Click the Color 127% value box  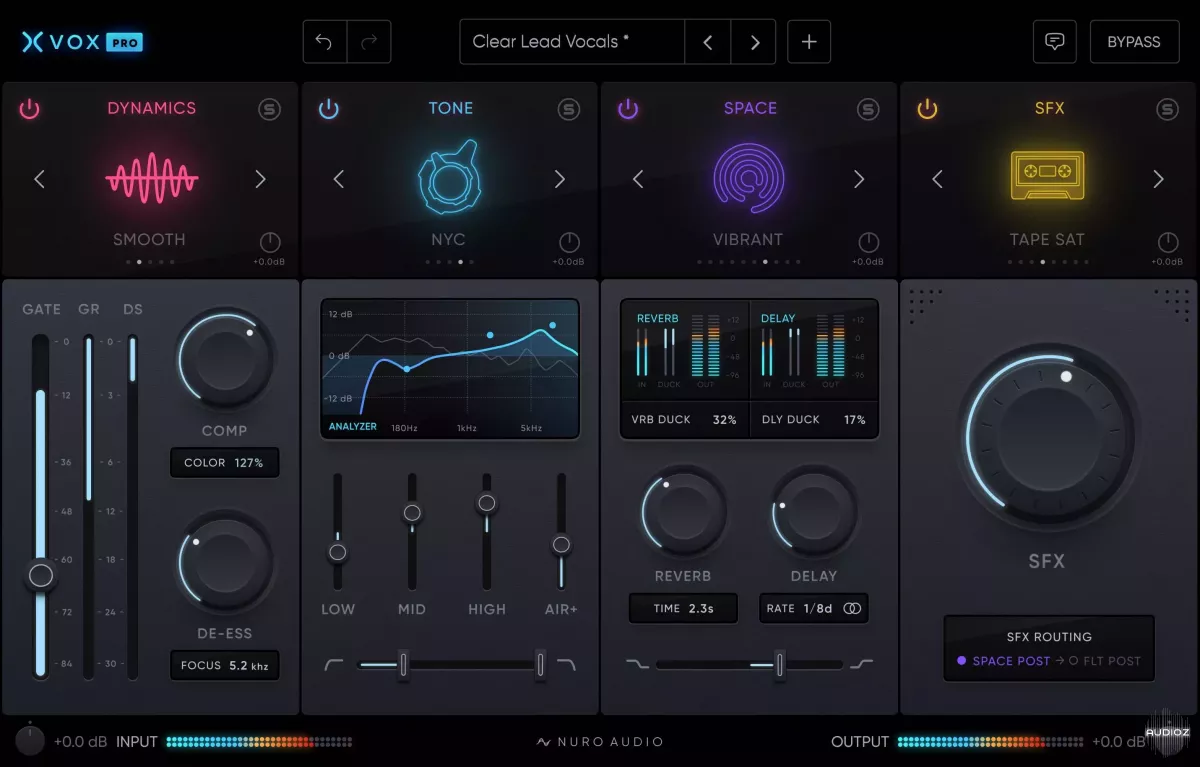(x=224, y=463)
